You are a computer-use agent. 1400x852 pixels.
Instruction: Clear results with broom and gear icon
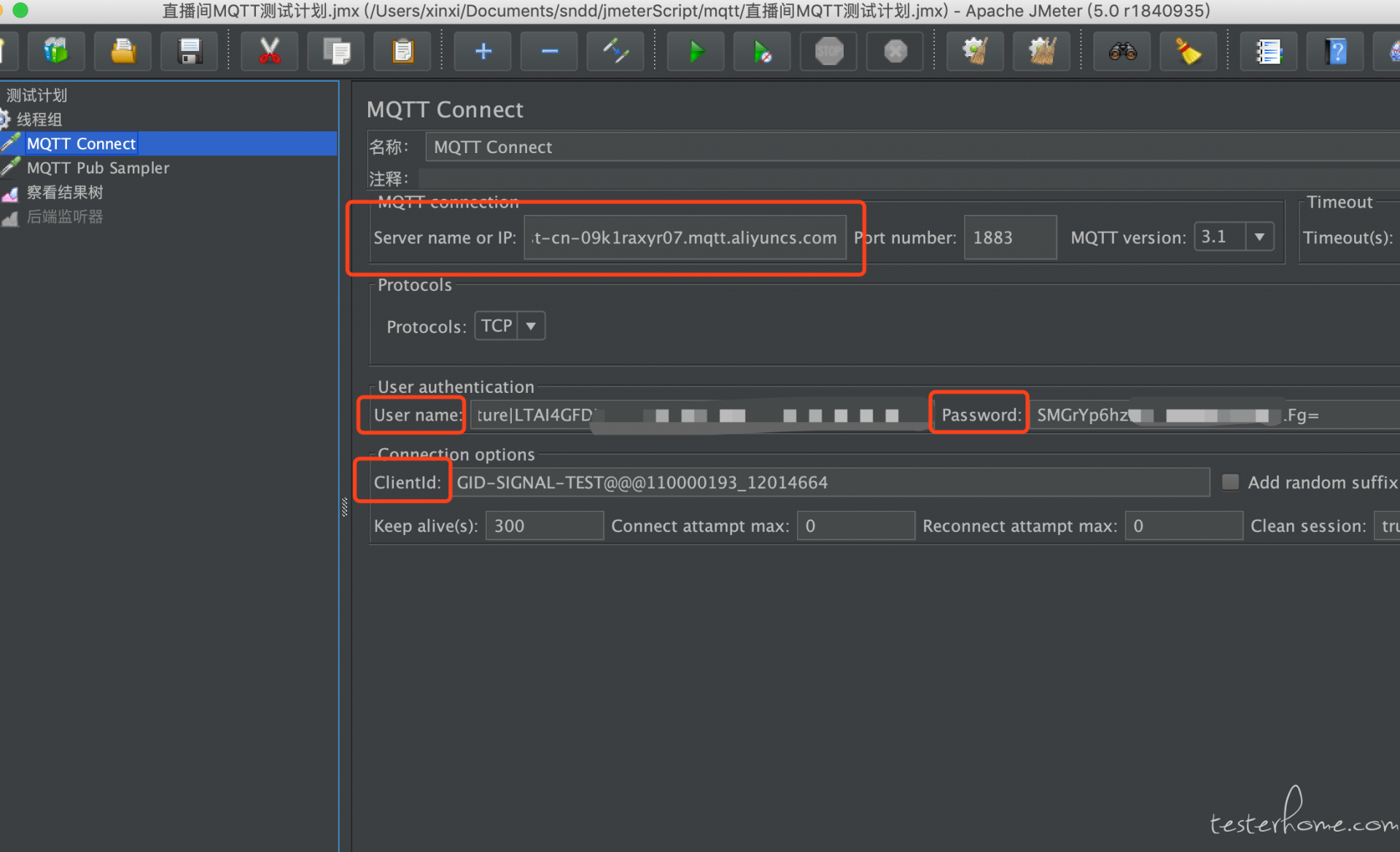pos(975,51)
